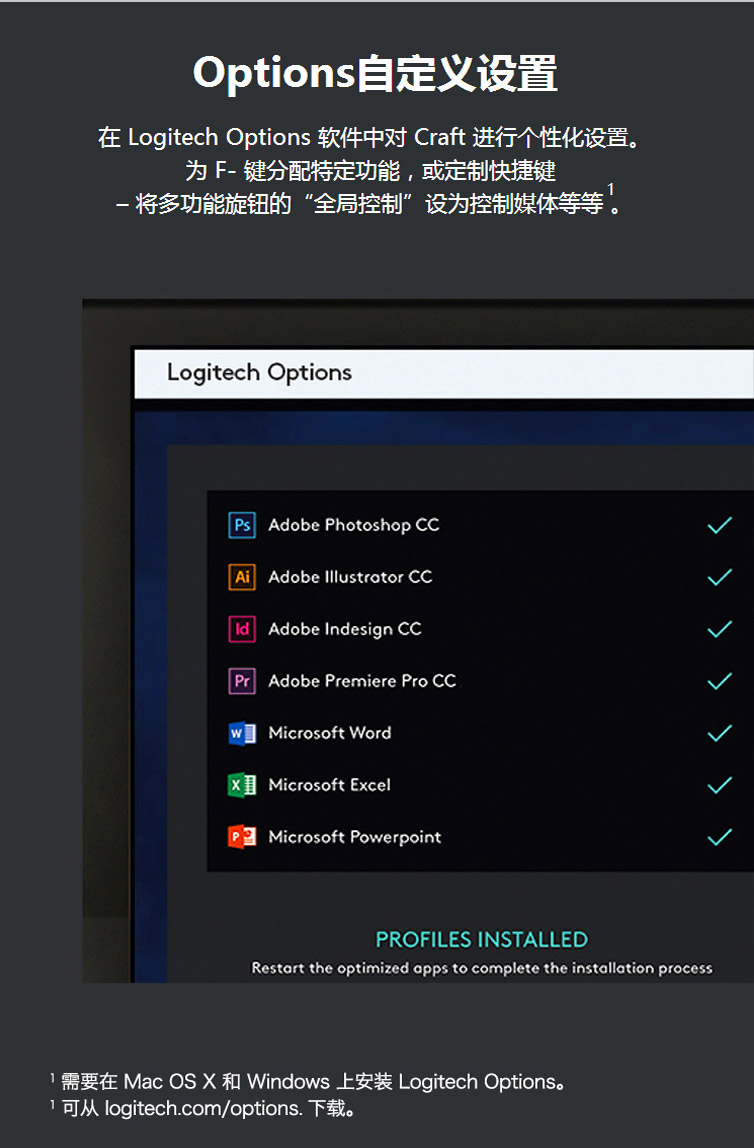Select the Microsoft Word label

pos(329,733)
